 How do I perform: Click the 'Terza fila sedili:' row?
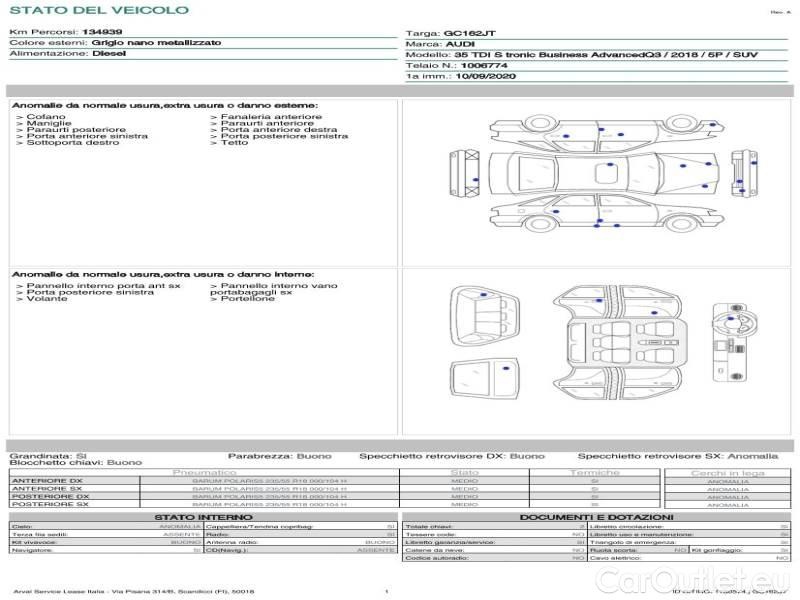click(x=107, y=534)
